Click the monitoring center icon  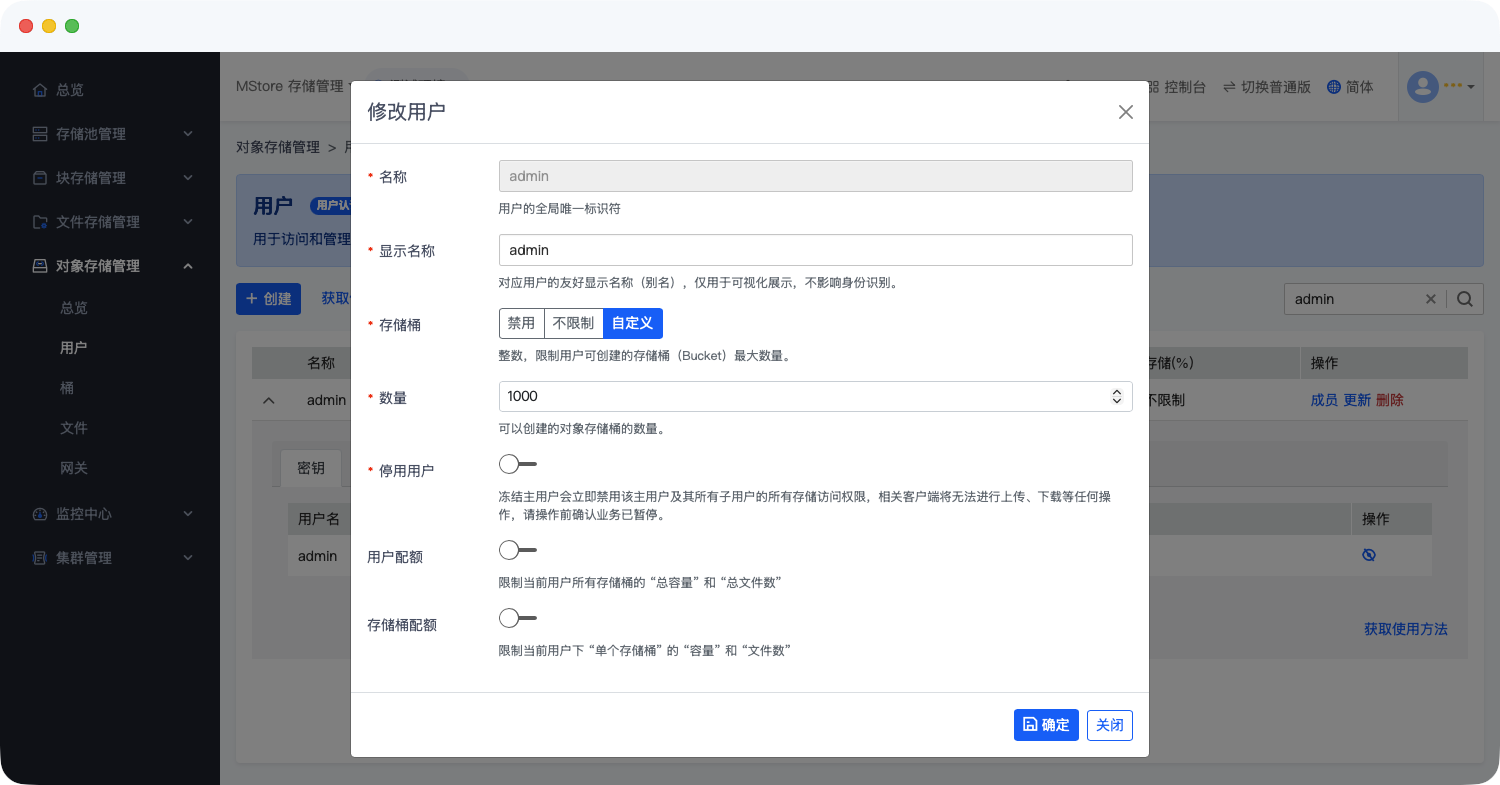click(40, 514)
